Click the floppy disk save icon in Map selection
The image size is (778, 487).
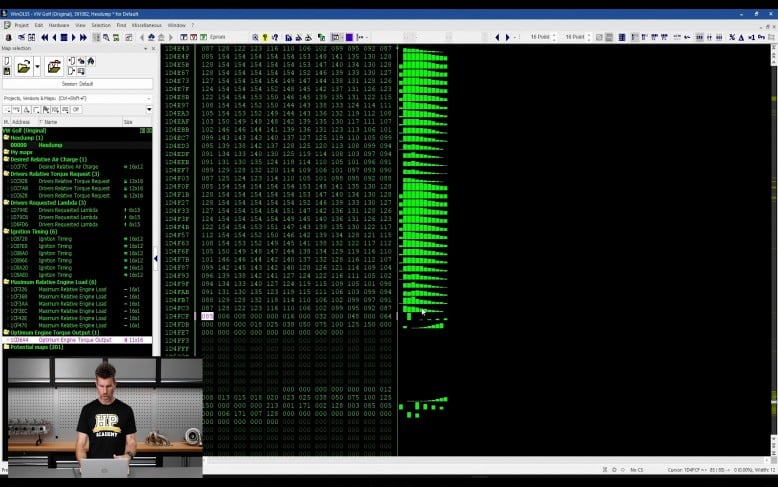pos(7,71)
